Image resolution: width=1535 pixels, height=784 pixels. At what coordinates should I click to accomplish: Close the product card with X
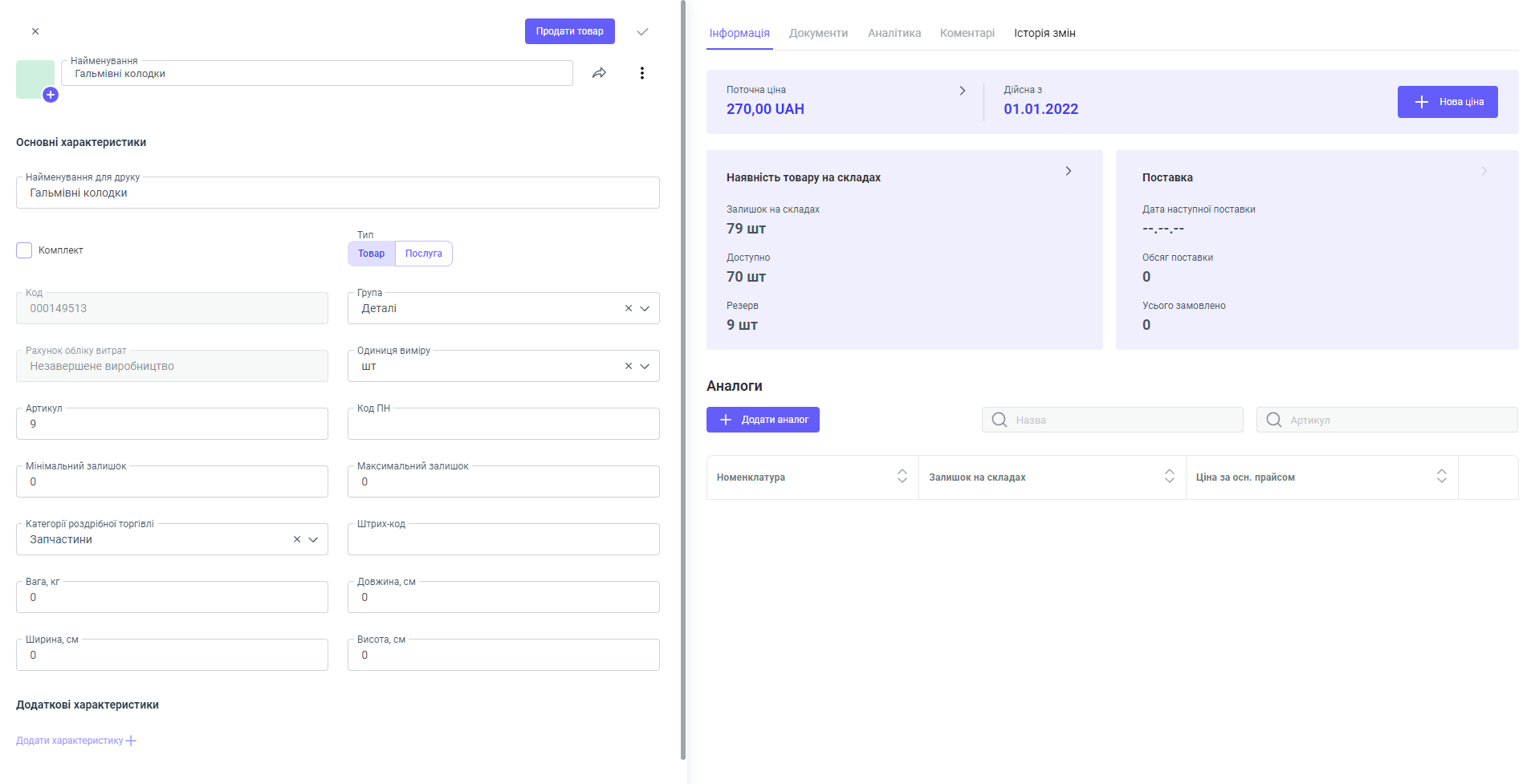coord(35,31)
